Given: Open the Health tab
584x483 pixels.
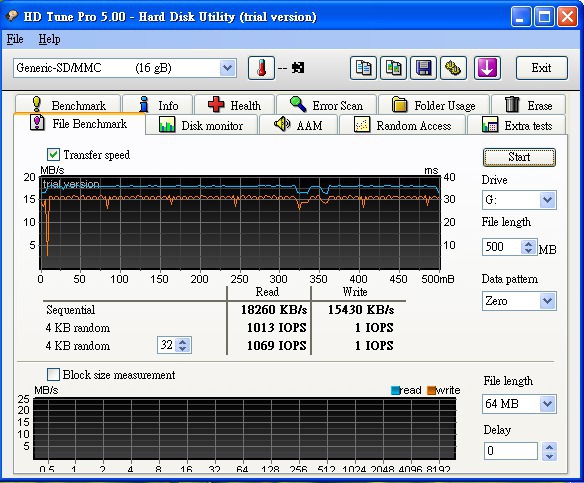Looking at the screenshot, I should point(235,104).
